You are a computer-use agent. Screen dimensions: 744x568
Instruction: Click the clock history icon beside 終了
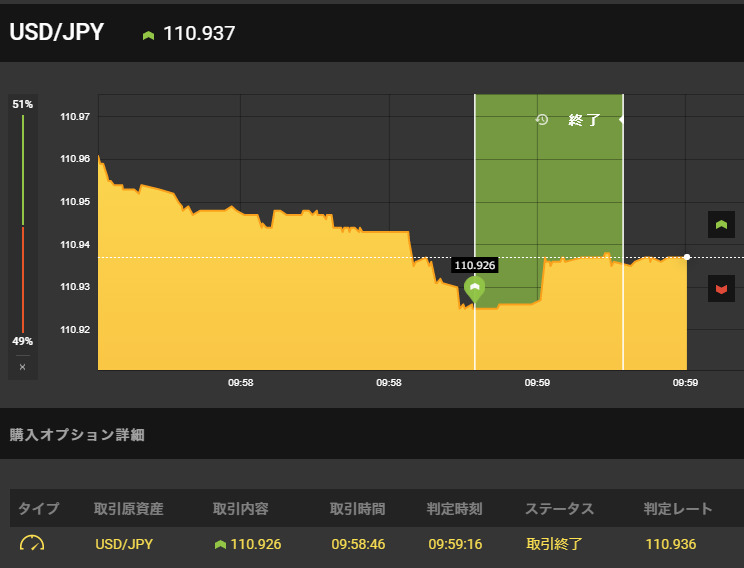pyautogui.click(x=542, y=120)
